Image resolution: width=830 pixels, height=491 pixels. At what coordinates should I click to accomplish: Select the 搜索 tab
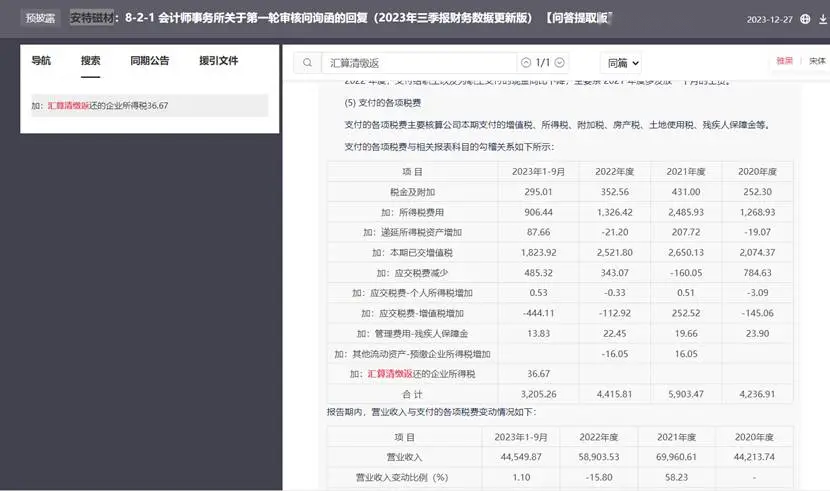pyautogui.click(x=91, y=60)
